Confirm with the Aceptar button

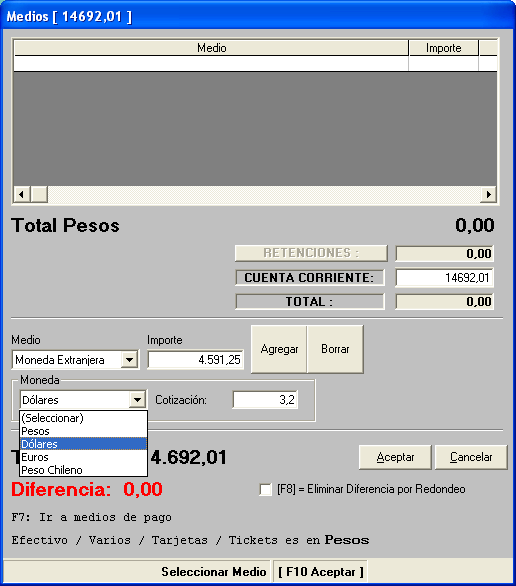395,457
